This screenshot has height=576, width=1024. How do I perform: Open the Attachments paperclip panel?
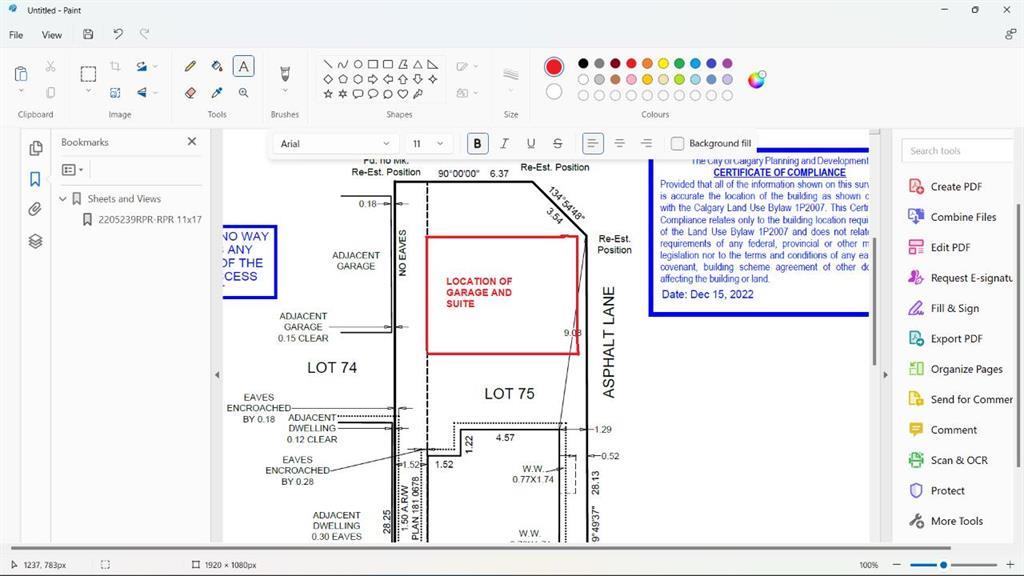35,210
